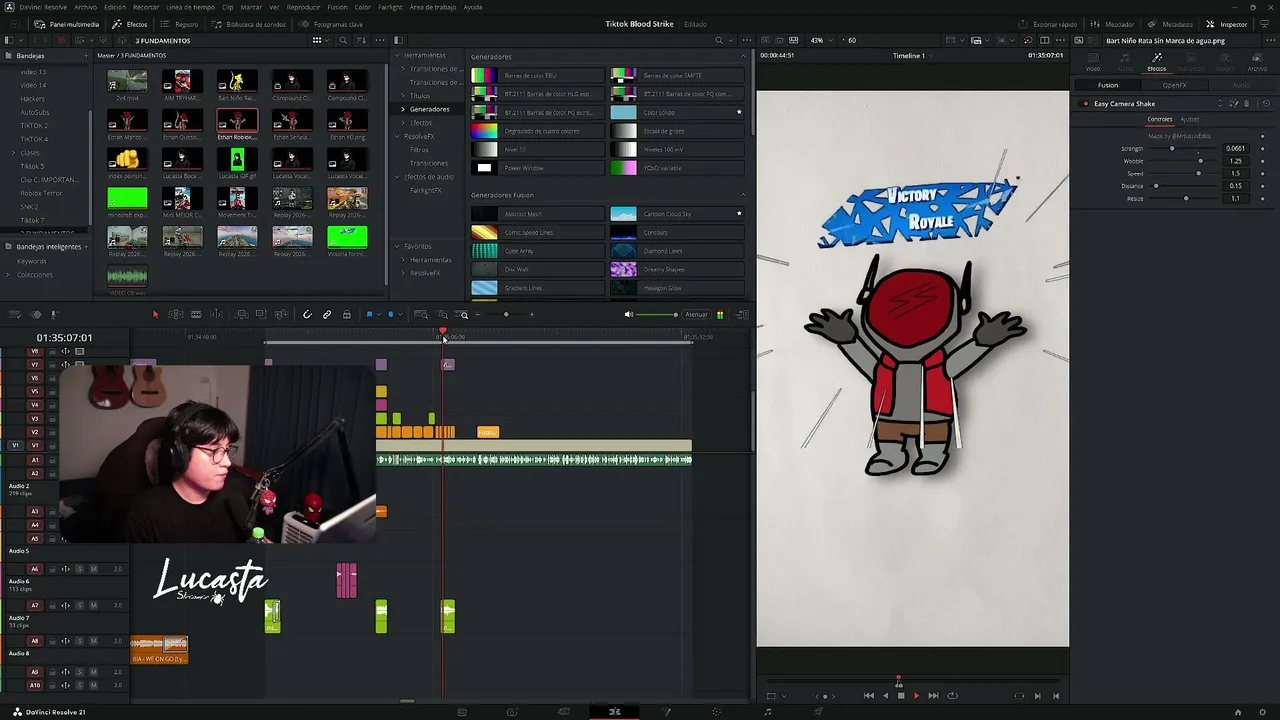
Task: Open media pool sort options
Action: pos(361,41)
